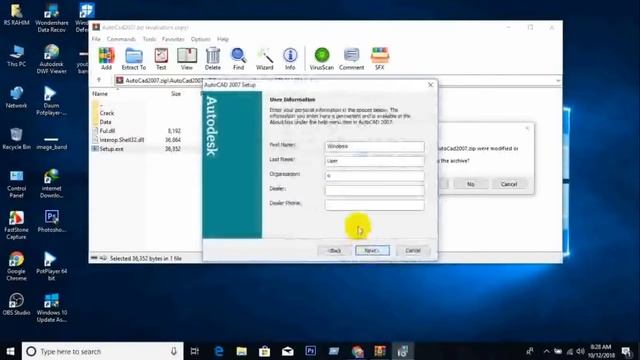Screen dimensions: 640x360
Task: Open the taskbar clock and date
Action: tap(601, 351)
